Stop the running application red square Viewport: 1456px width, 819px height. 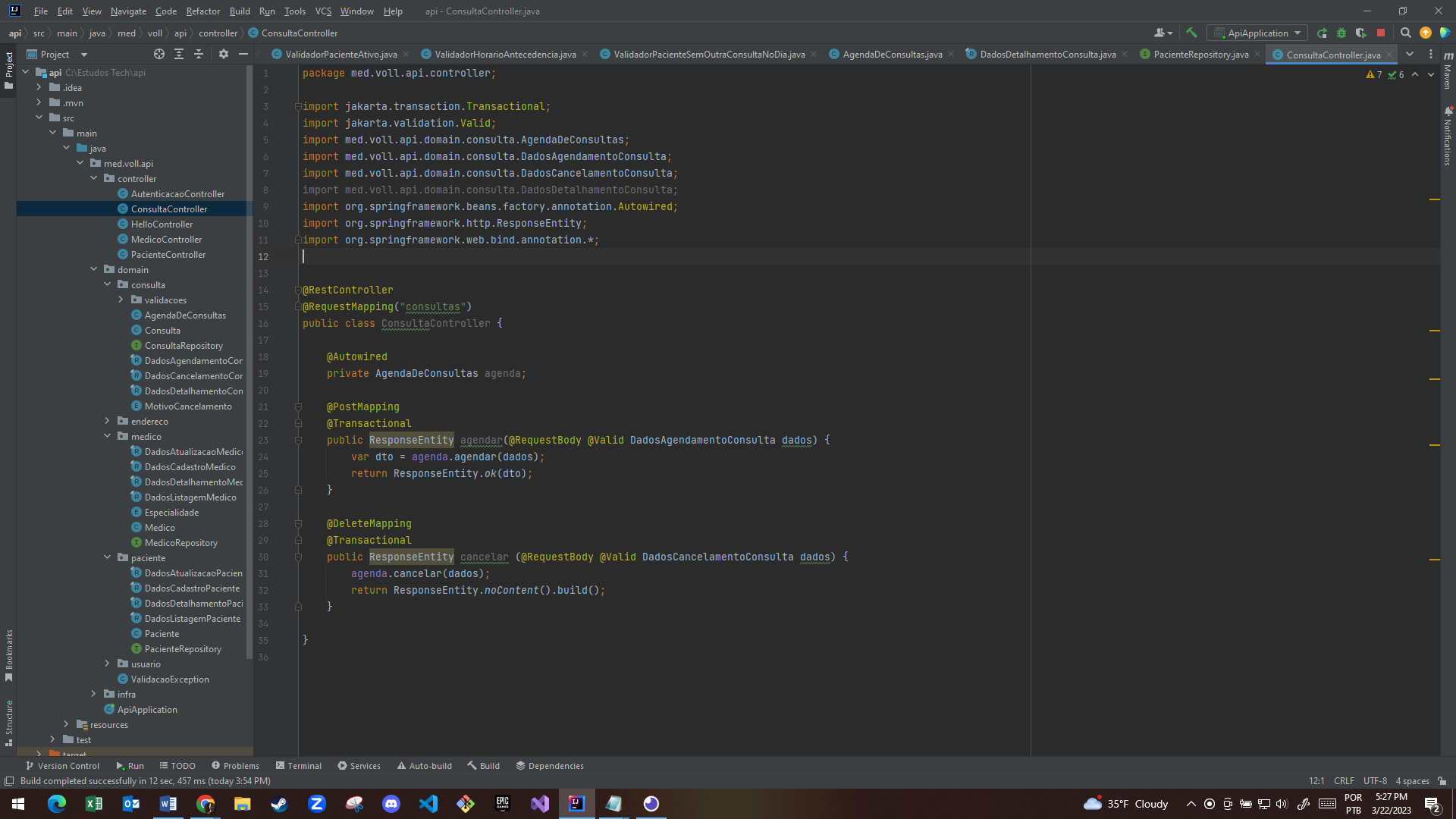click(1381, 33)
